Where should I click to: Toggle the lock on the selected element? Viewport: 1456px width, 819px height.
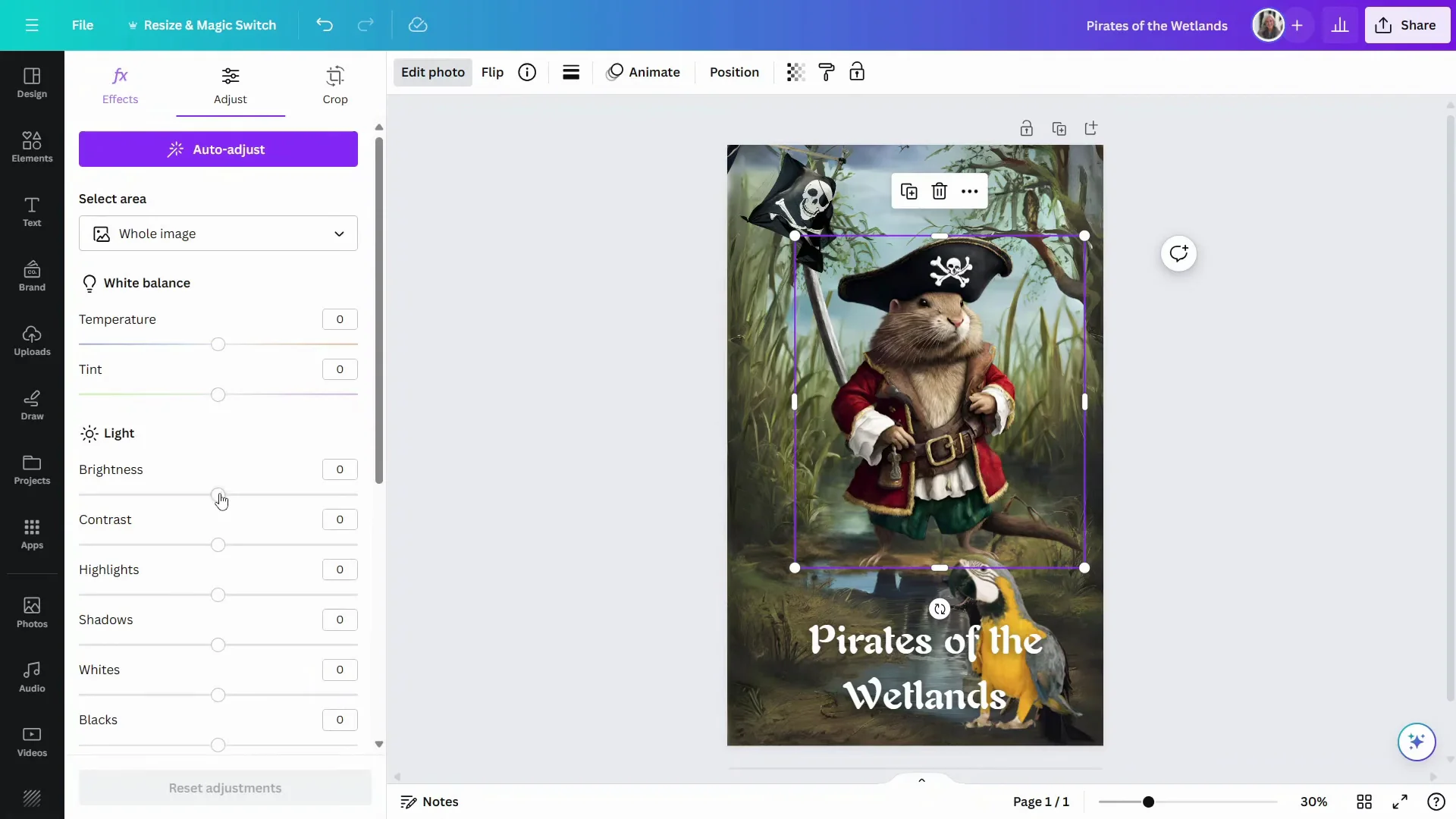point(856,72)
